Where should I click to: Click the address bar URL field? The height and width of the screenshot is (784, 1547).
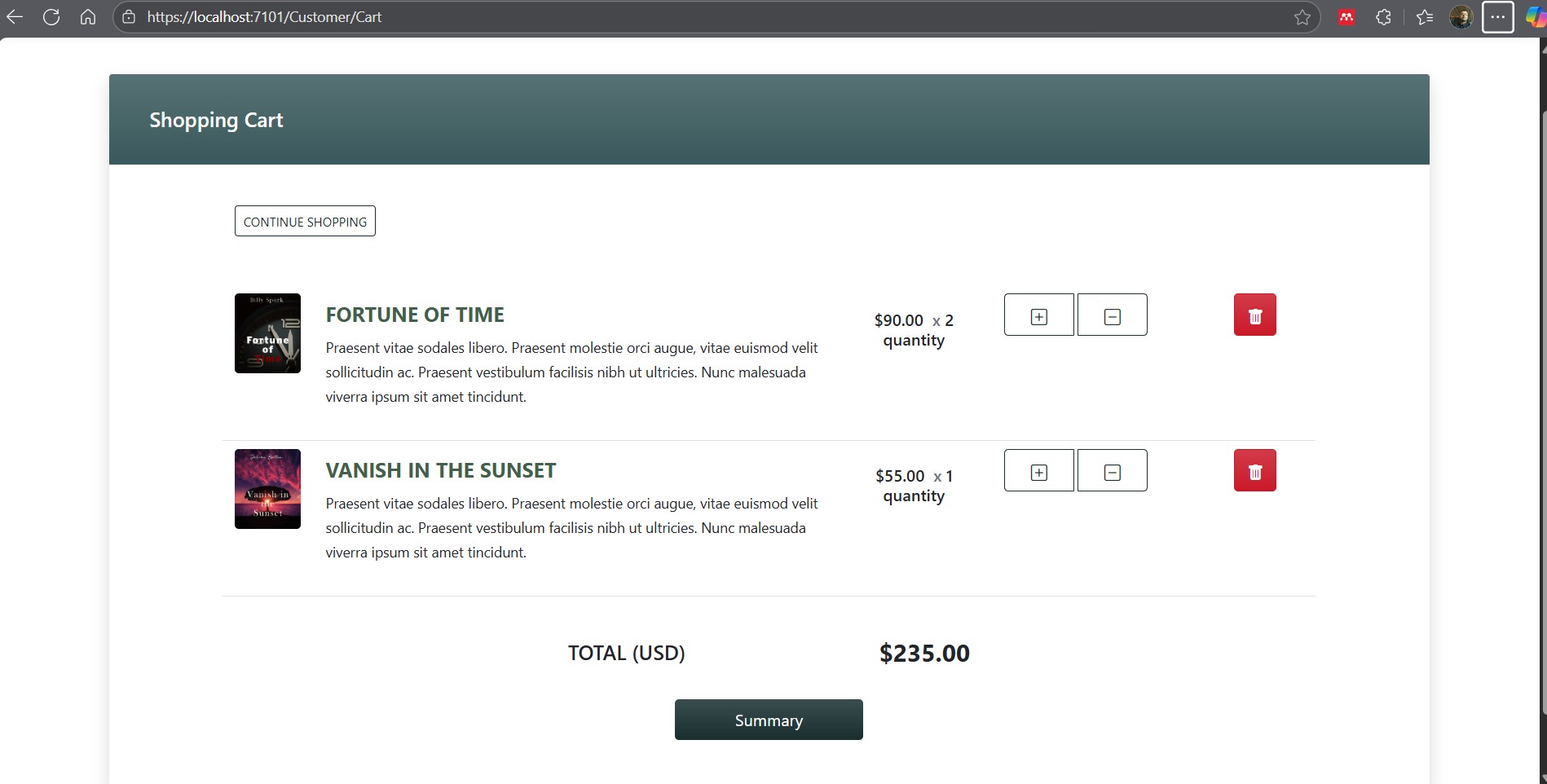click(x=652, y=17)
